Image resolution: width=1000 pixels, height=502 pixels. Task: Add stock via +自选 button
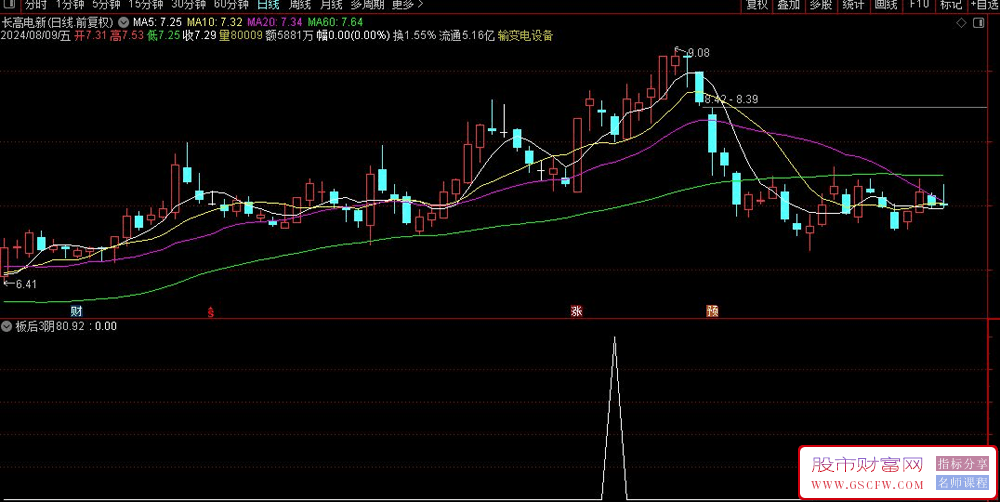(985, 4)
